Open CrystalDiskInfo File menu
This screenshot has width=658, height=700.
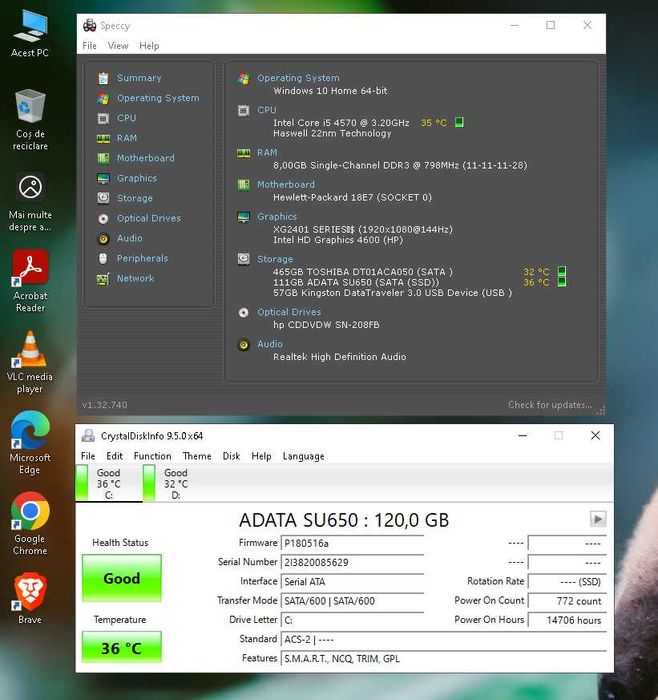pyautogui.click(x=88, y=456)
